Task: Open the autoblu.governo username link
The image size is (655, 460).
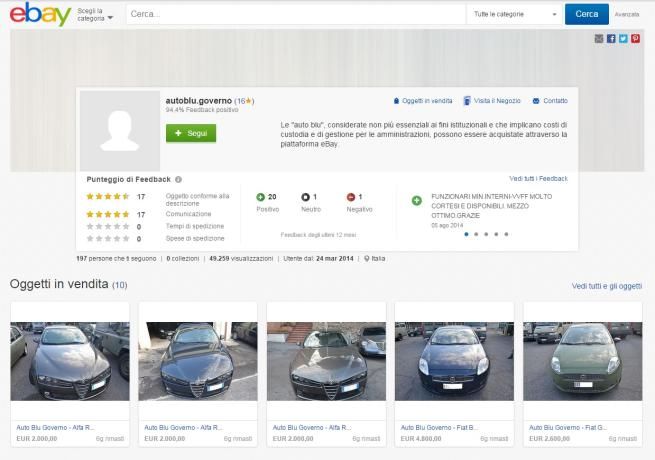Action: [198, 101]
